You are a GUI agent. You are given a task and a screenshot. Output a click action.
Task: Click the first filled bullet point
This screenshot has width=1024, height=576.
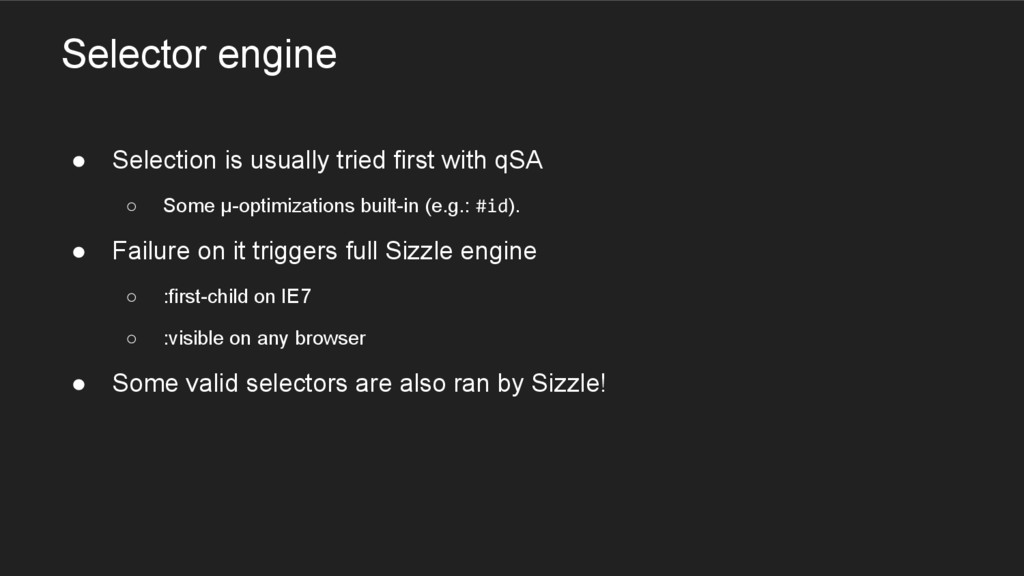pos(79,161)
